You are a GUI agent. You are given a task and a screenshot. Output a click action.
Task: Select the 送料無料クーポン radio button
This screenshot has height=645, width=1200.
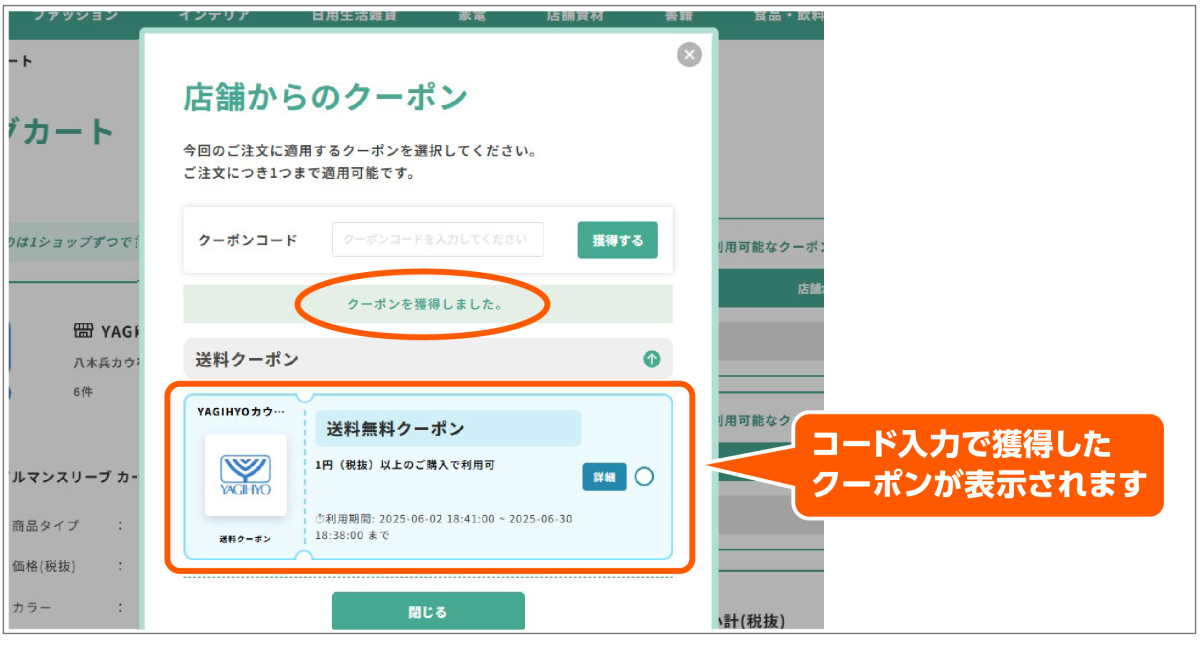[x=644, y=476]
